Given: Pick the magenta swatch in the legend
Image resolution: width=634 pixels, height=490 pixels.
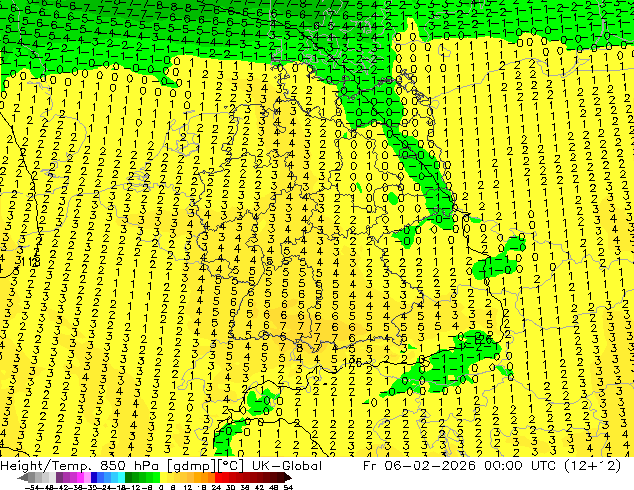Looking at the screenshot, I should [80, 478].
